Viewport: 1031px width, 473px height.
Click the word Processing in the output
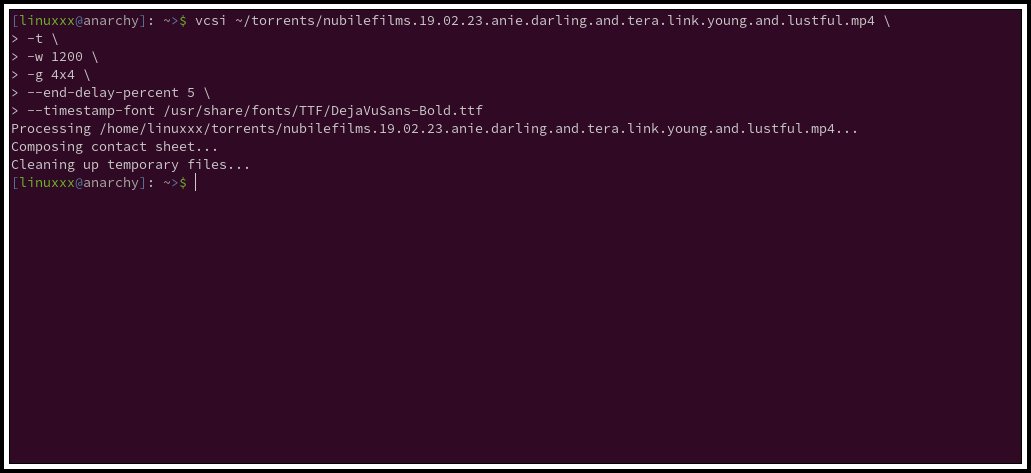[x=51, y=128]
